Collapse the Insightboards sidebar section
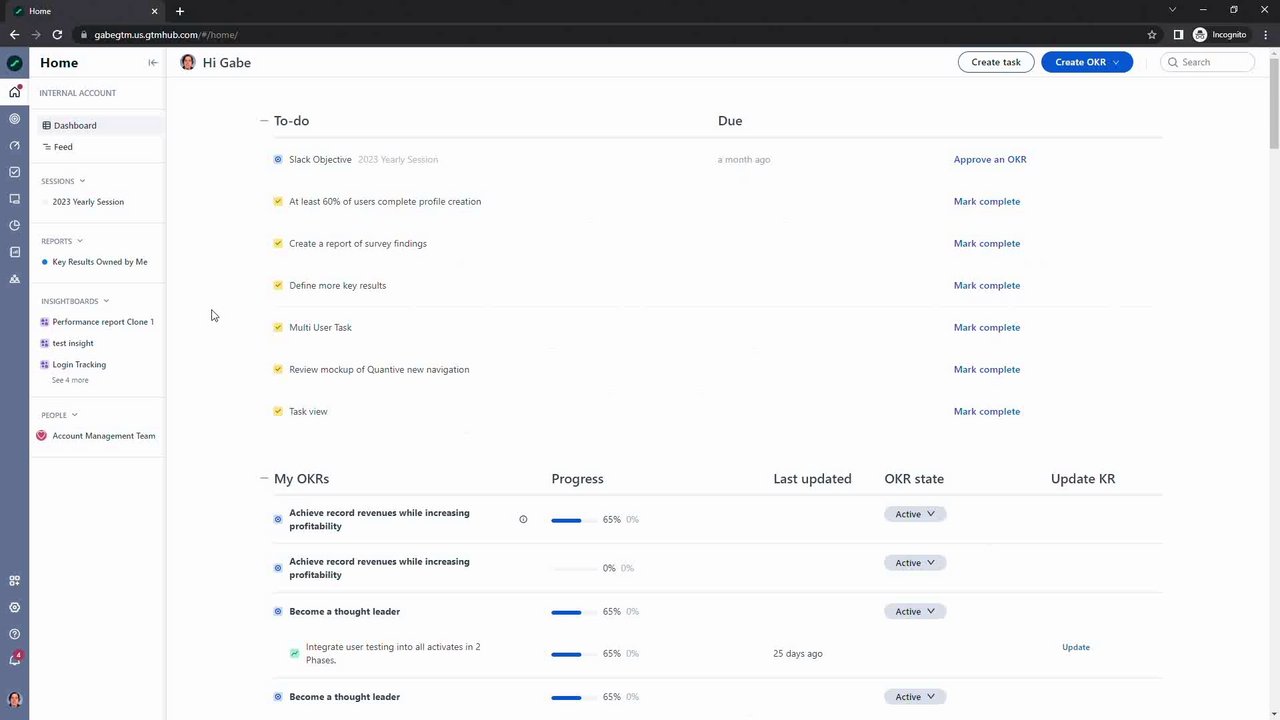 (x=106, y=301)
